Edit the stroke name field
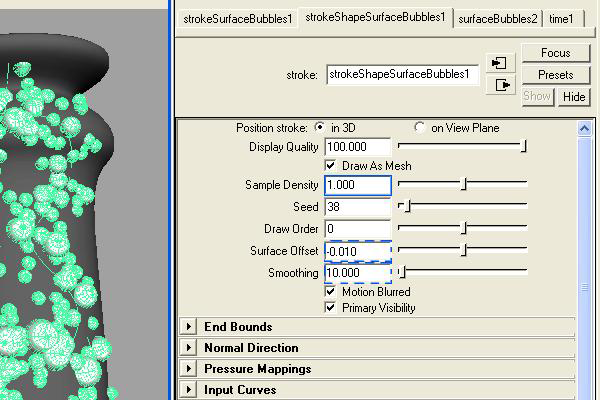This screenshot has width=600, height=400. pos(402,74)
